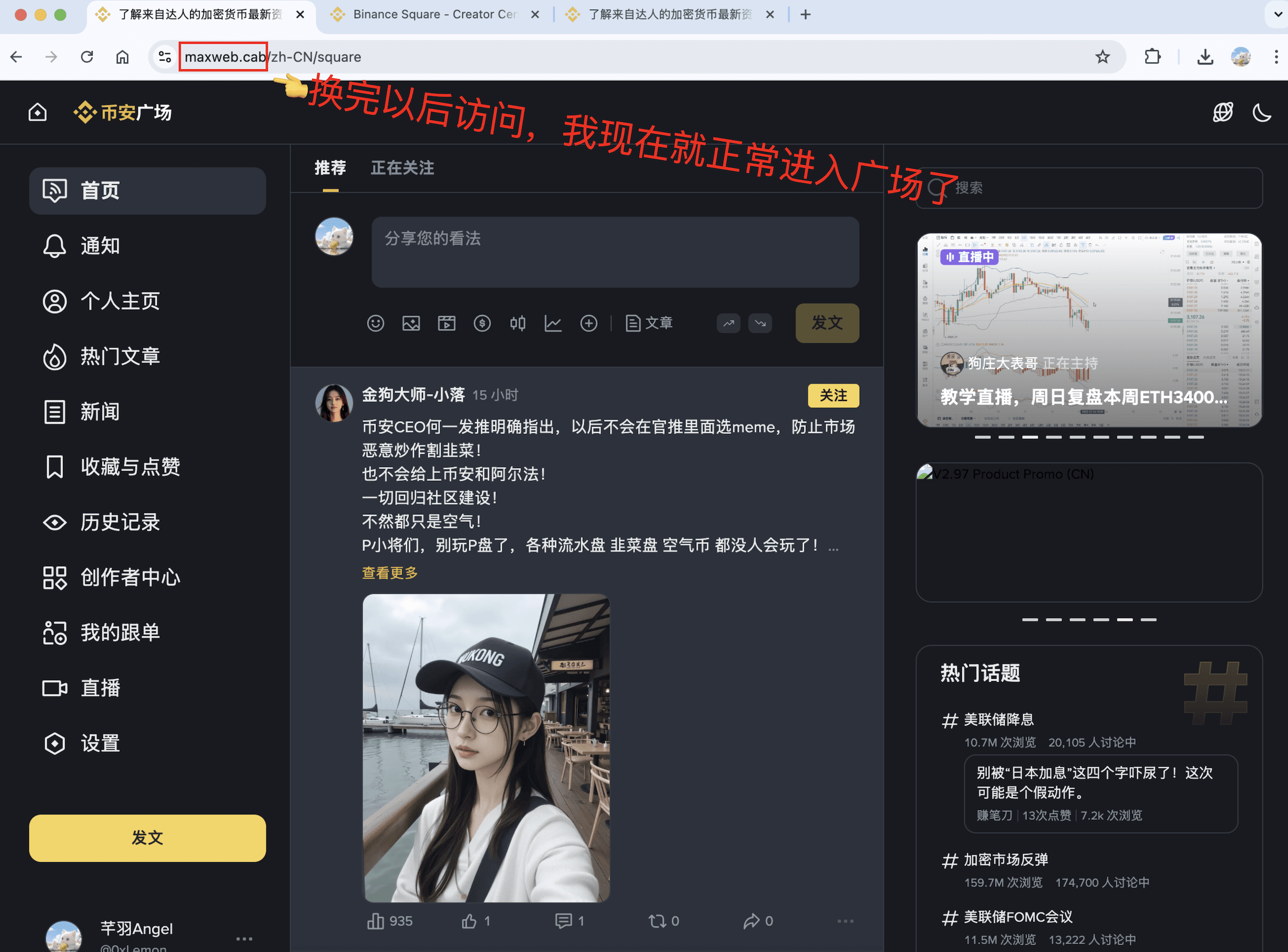Switch to the 正在关注 tab
This screenshot has height=952, width=1288.
tap(402, 168)
